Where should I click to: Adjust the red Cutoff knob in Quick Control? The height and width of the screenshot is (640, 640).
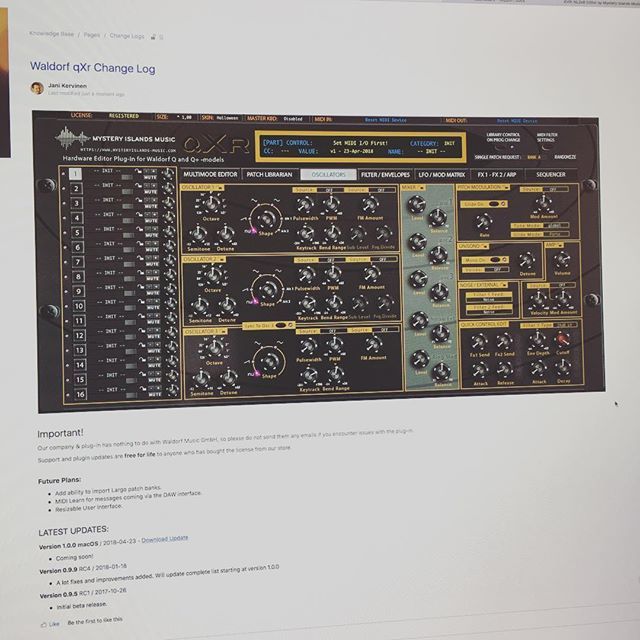(x=563, y=339)
